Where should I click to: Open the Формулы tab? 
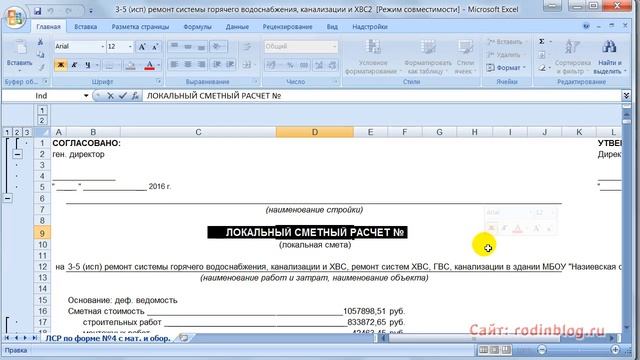coord(197,27)
